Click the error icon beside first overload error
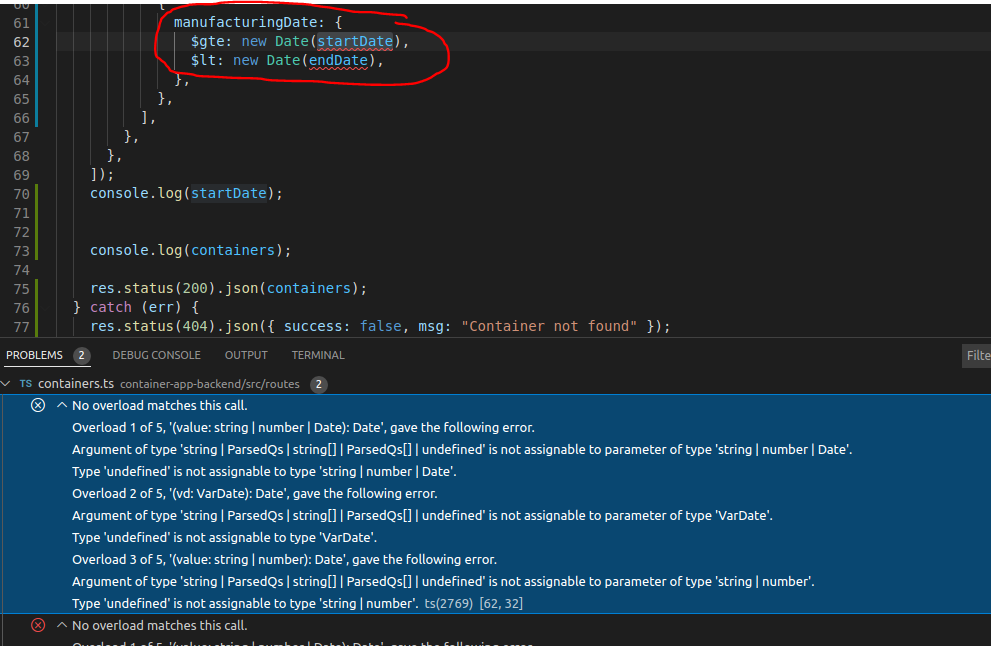This screenshot has width=991, height=646. click(x=37, y=405)
